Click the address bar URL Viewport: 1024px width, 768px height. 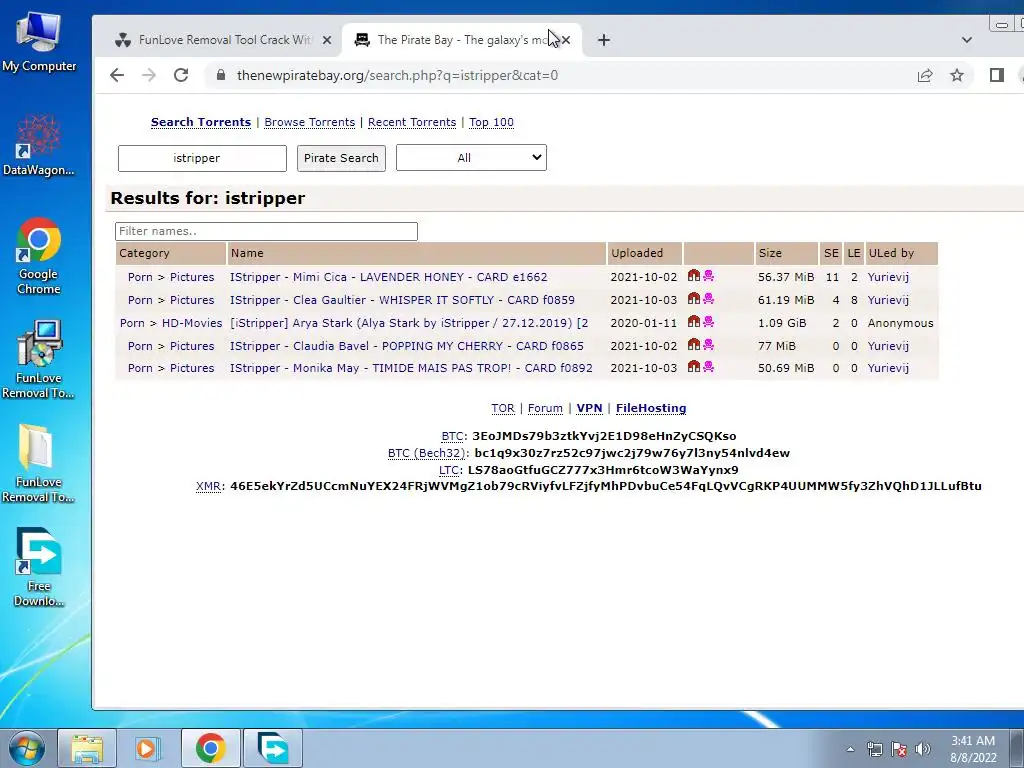[x=397, y=75]
